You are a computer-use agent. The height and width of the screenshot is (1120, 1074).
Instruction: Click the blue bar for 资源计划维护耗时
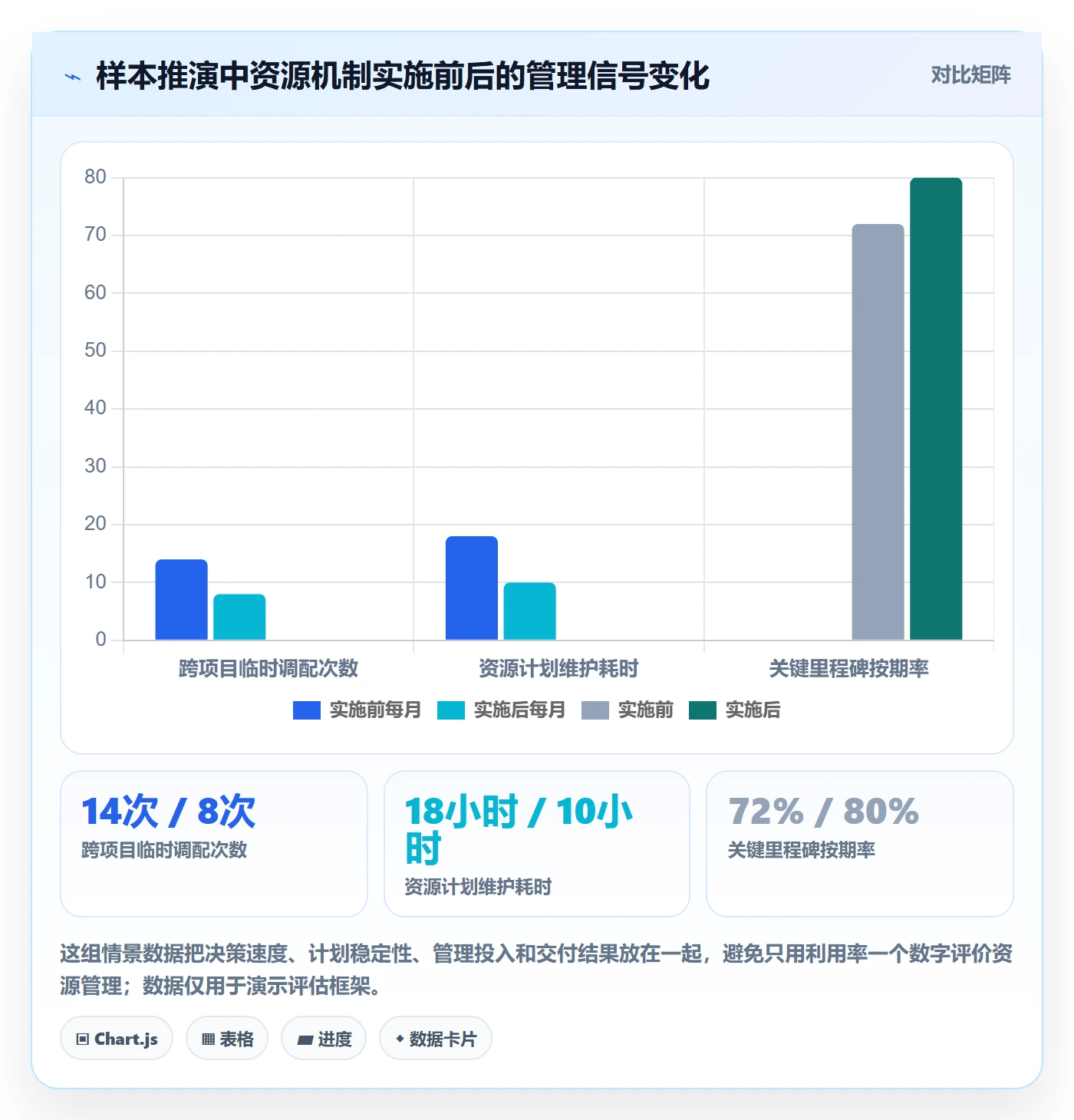tap(472, 588)
